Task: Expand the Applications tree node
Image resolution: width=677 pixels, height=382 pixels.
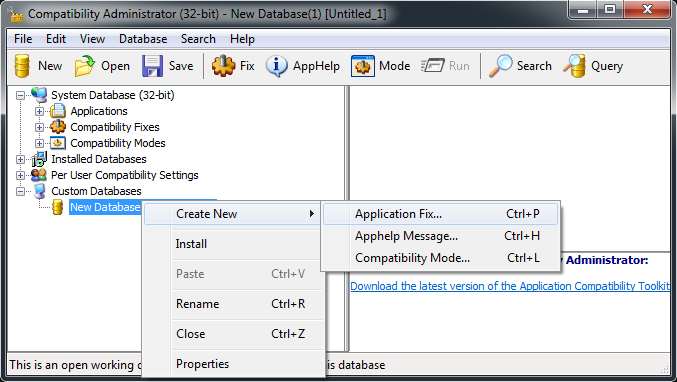Action: pos(39,111)
